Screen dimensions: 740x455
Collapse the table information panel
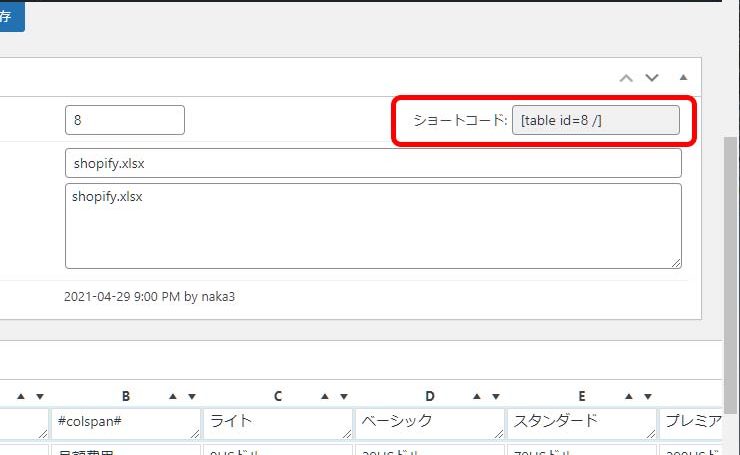click(x=684, y=77)
